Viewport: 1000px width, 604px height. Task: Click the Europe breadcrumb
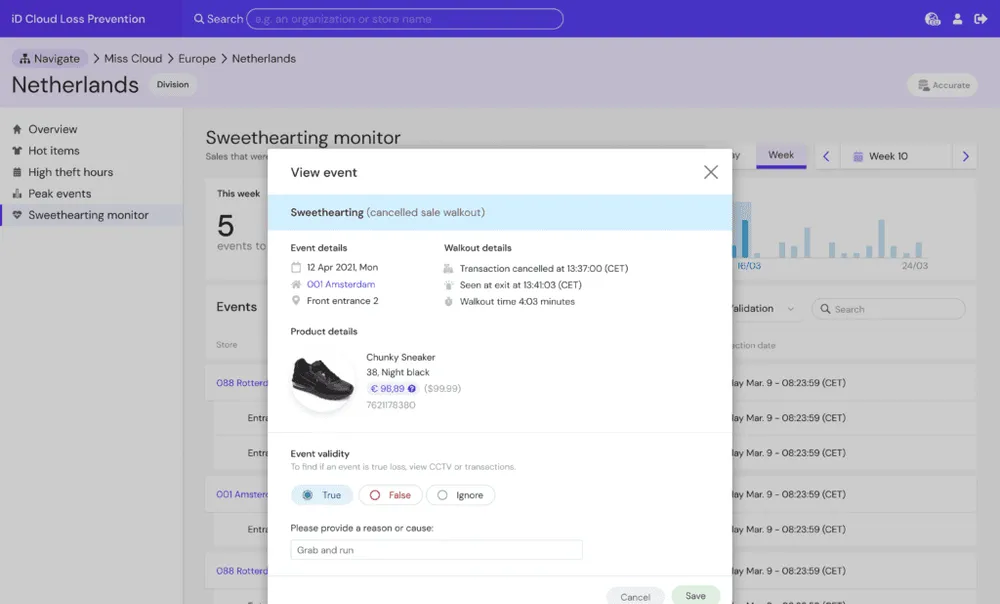197,59
